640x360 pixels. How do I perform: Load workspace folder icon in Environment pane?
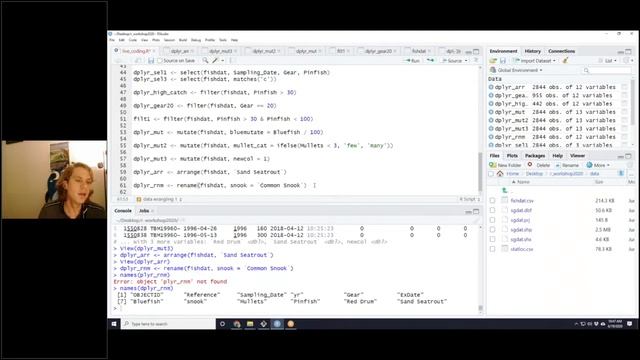click(493, 60)
